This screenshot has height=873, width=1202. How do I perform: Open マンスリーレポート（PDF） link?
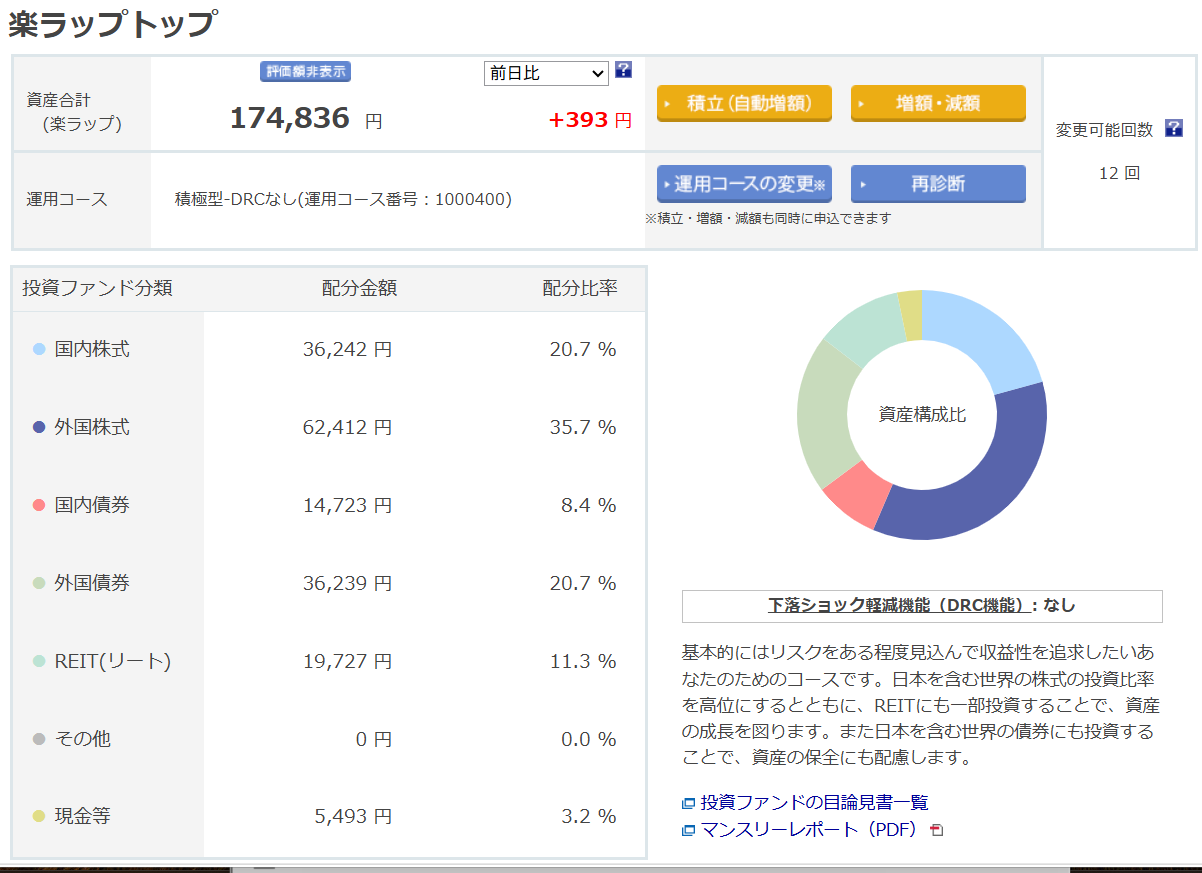click(809, 829)
